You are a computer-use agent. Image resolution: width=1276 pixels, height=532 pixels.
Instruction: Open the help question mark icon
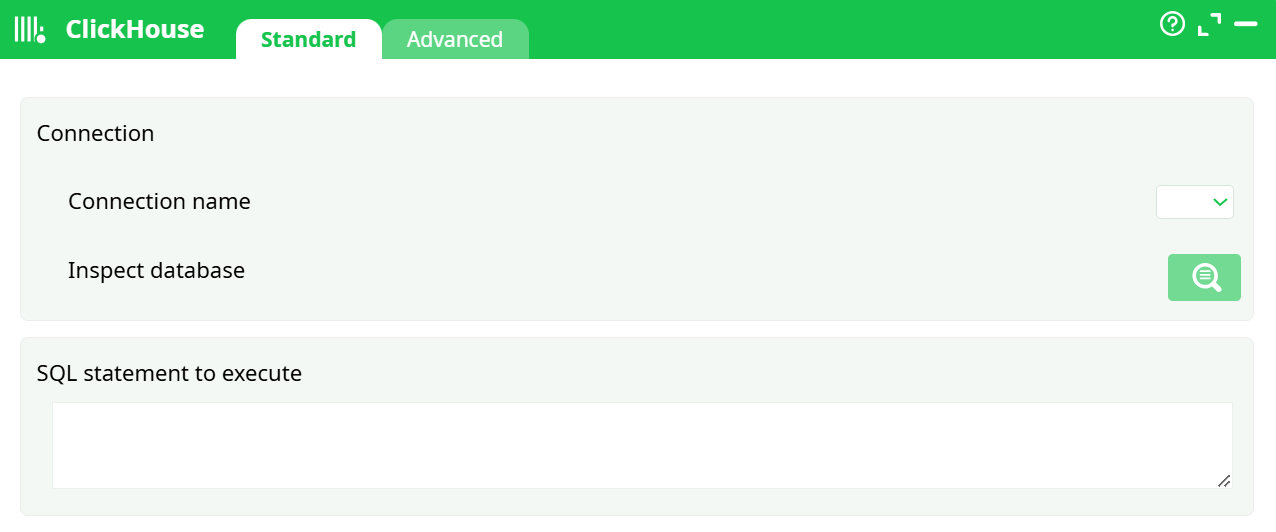pyautogui.click(x=1172, y=24)
